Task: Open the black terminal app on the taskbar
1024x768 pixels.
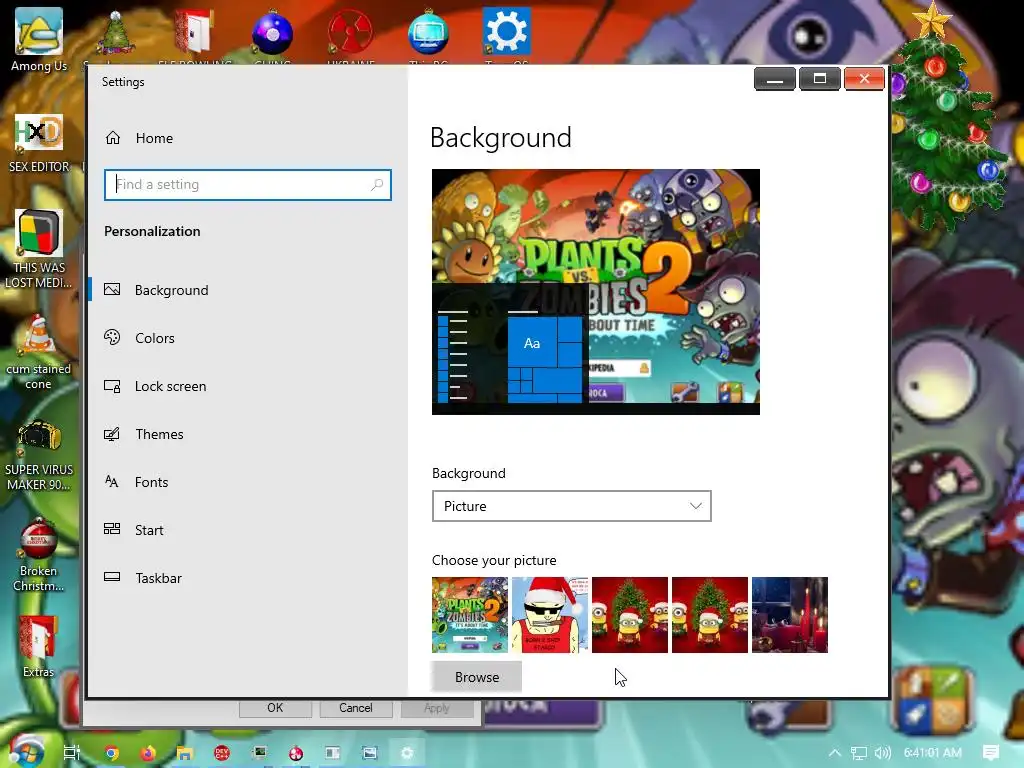Action: tap(259, 753)
